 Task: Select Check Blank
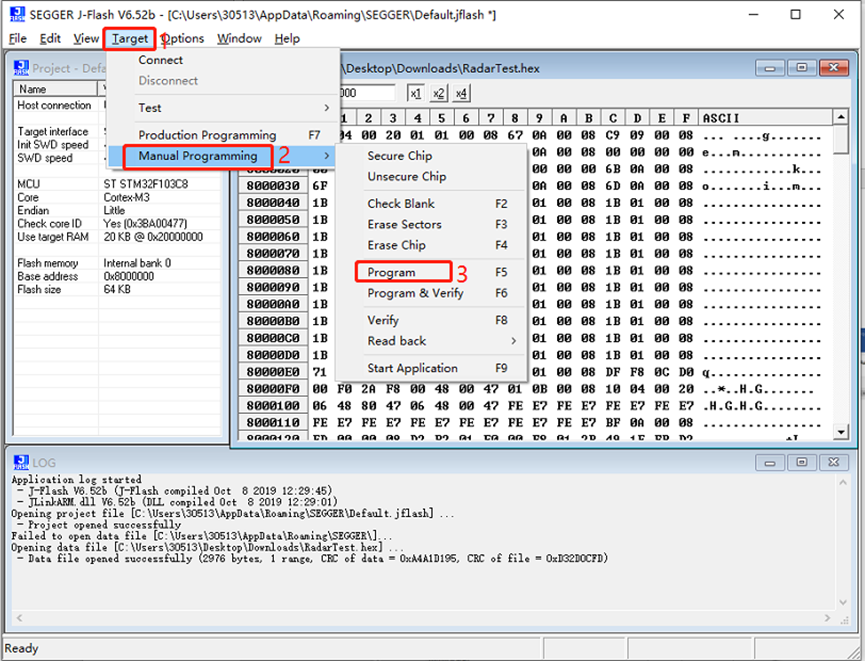click(430, 204)
